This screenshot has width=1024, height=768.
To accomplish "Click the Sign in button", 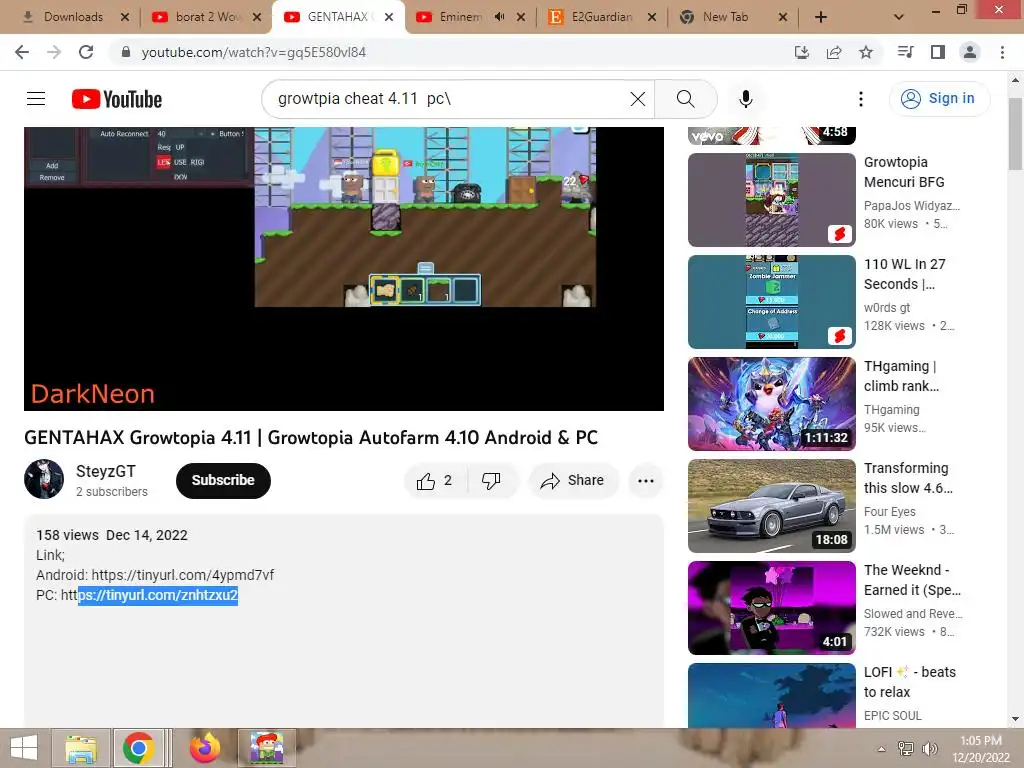I will [938, 99].
